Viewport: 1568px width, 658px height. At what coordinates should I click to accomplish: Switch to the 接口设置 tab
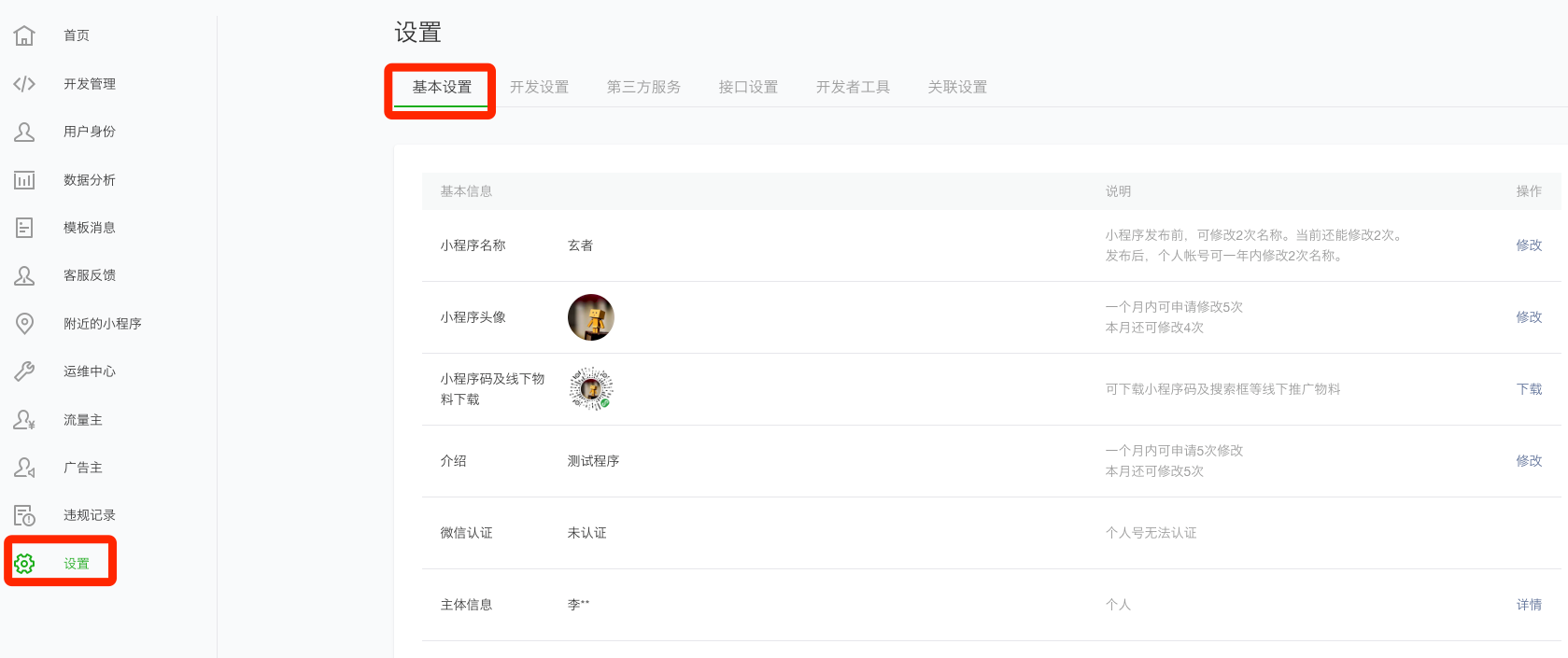tap(748, 87)
